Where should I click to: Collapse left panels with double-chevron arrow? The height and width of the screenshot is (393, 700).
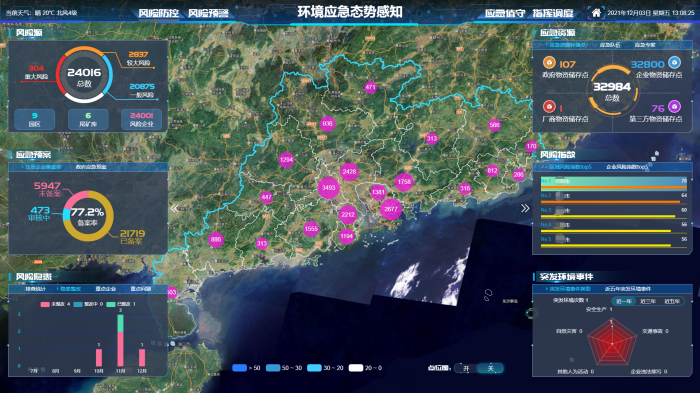coord(174,208)
